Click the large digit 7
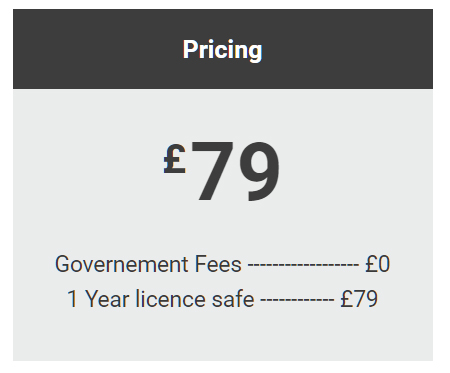450x373 pixels. coord(212,171)
